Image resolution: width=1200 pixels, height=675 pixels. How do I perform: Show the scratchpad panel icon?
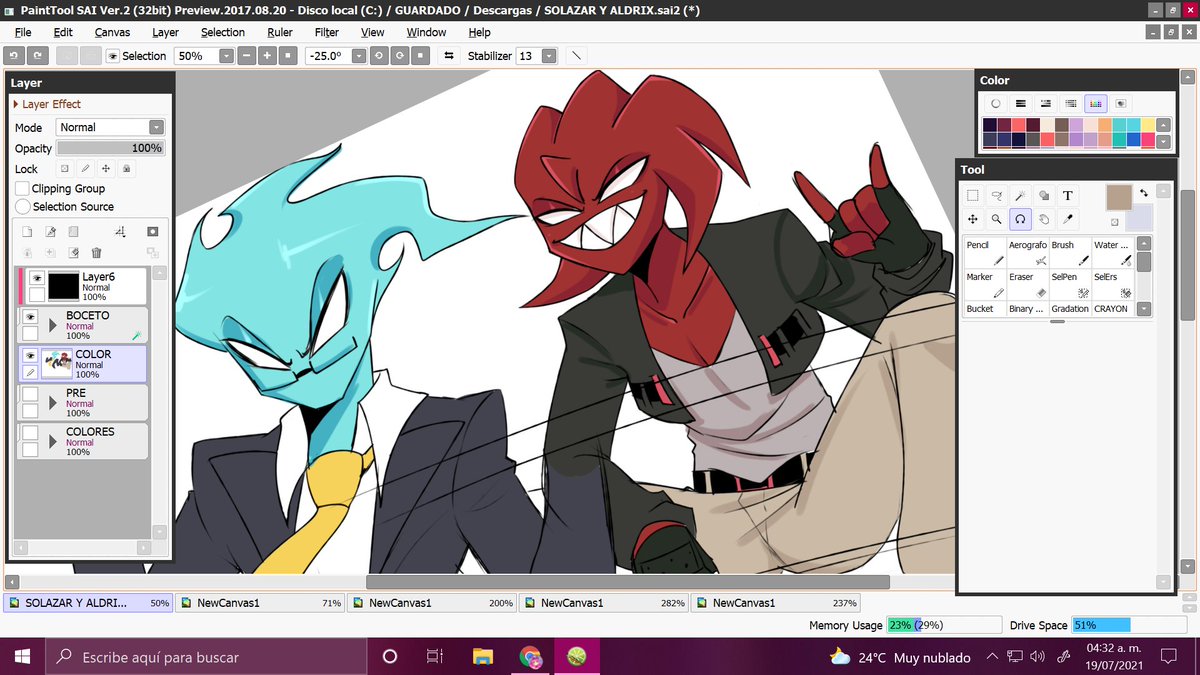coord(1121,103)
